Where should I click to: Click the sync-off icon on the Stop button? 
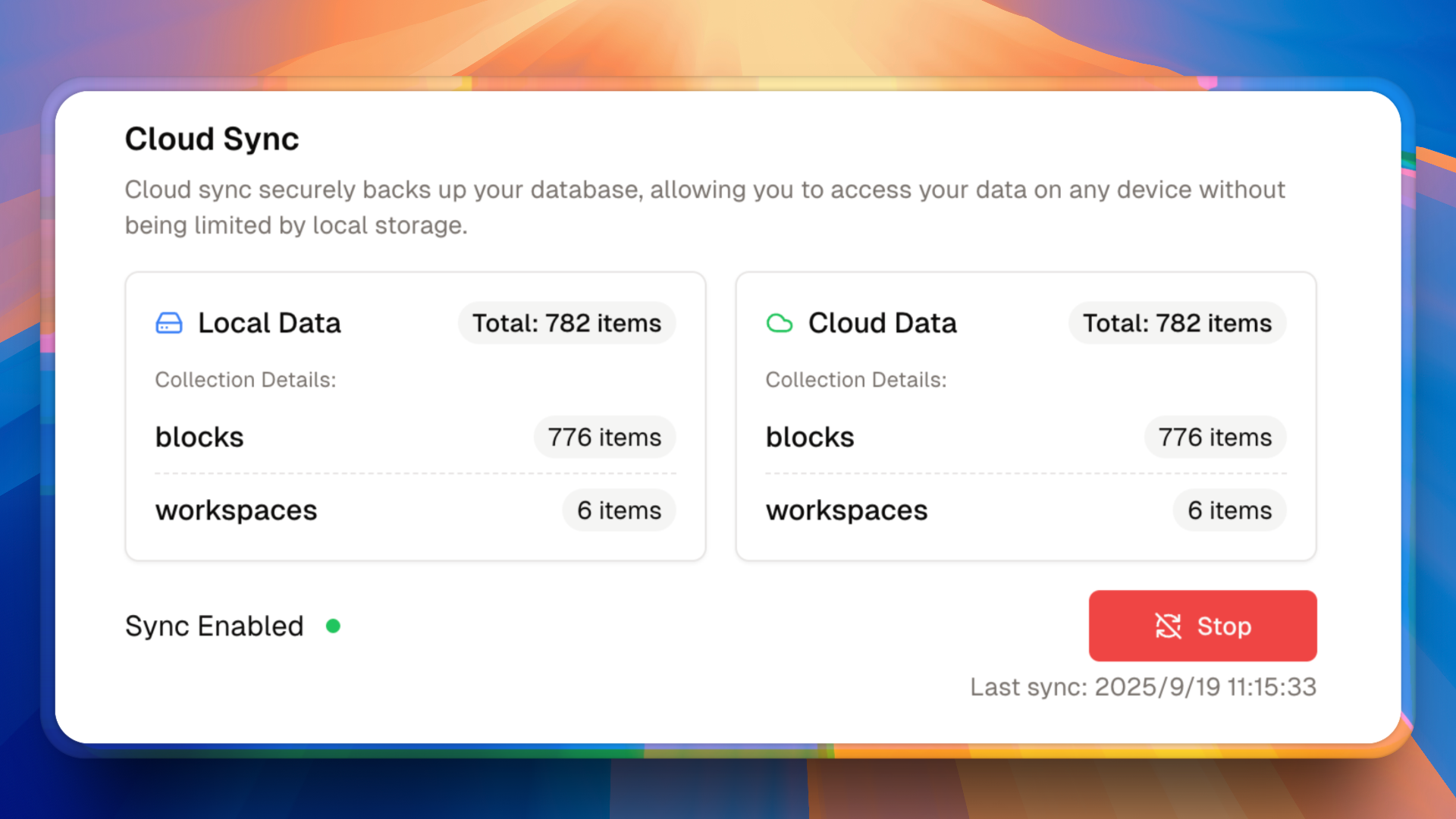tap(1168, 626)
